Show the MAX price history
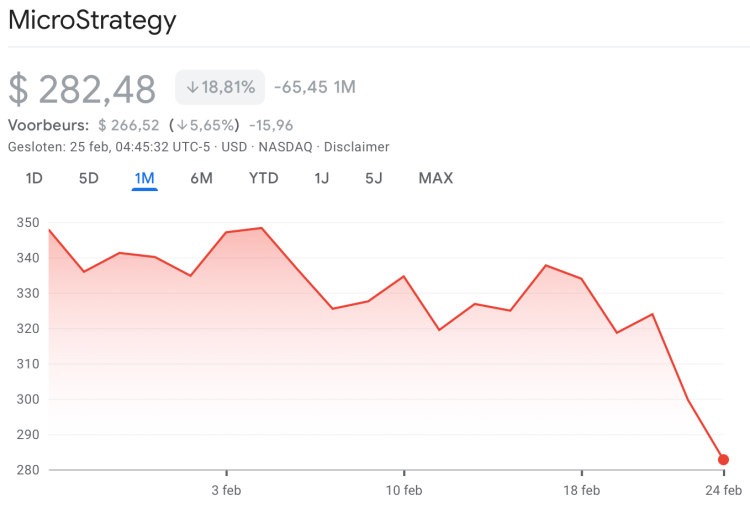This screenshot has width=750, height=507. point(436,178)
